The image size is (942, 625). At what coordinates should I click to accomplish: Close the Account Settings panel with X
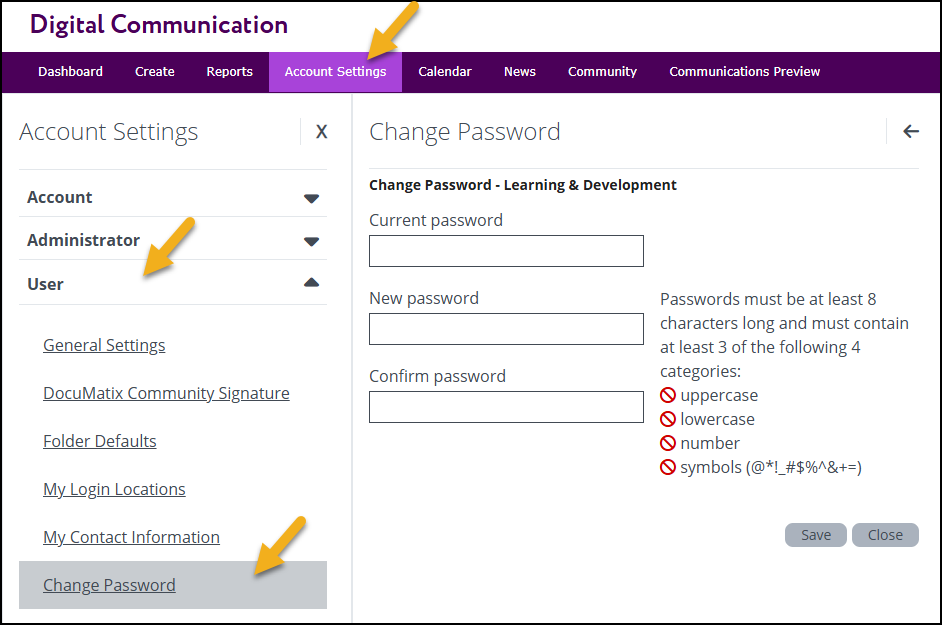[x=321, y=132]
